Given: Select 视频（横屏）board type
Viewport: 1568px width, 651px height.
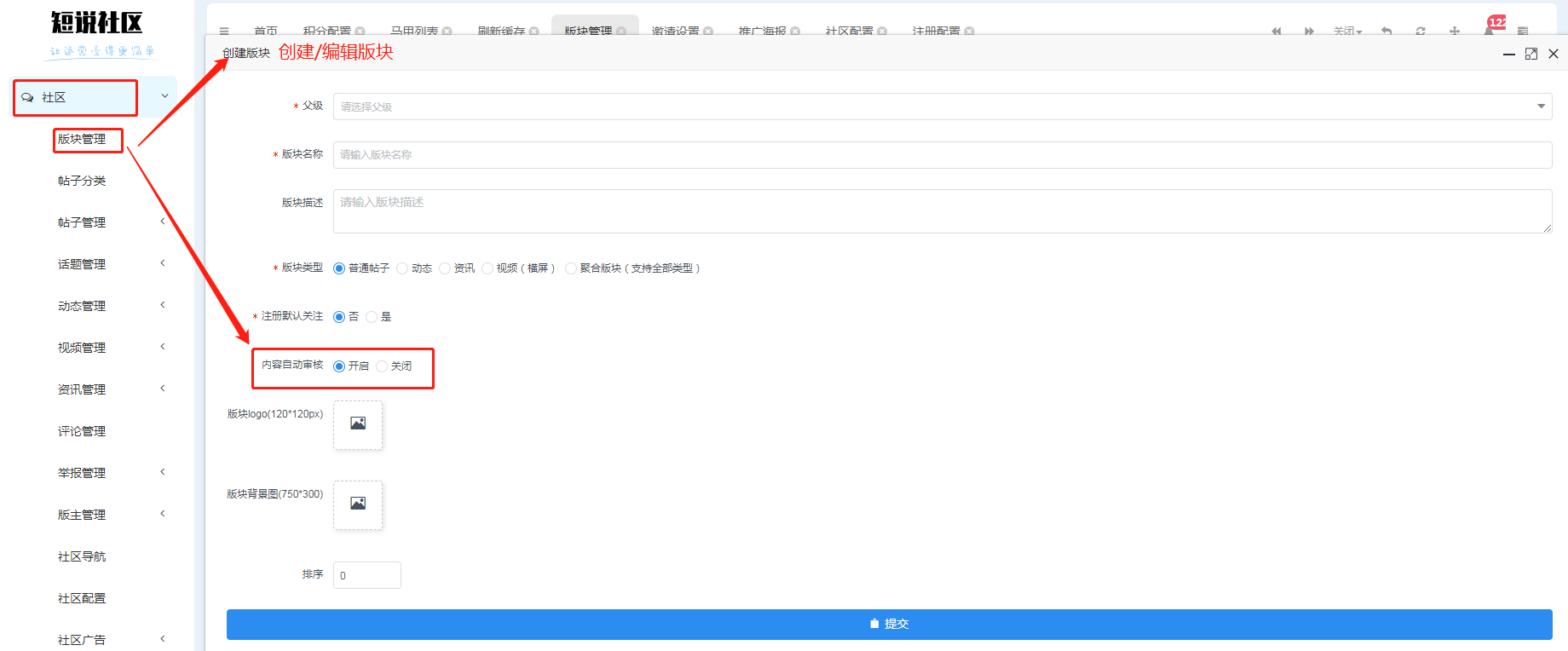Looking at the screenshot, I should (487, 268).
